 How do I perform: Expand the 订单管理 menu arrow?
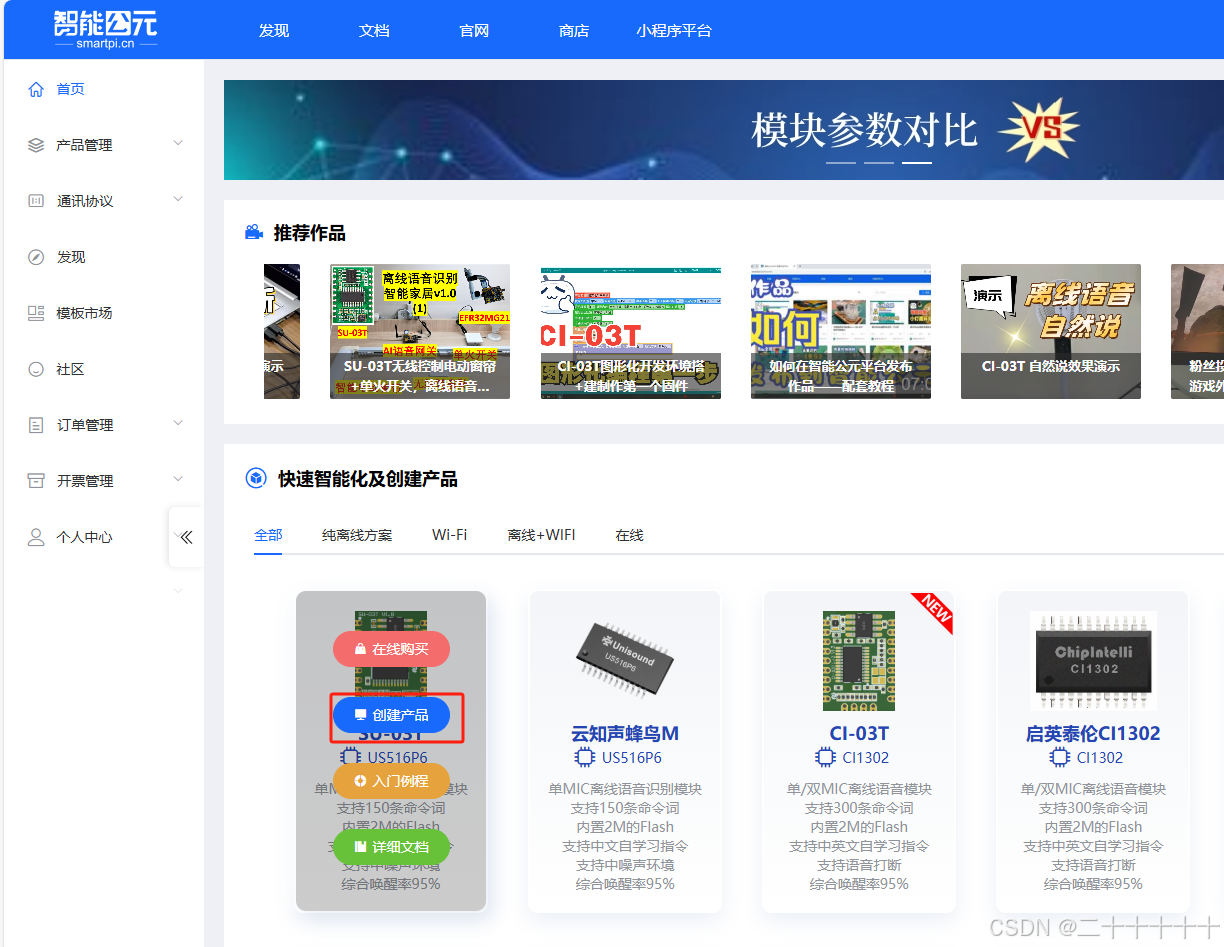178,424
